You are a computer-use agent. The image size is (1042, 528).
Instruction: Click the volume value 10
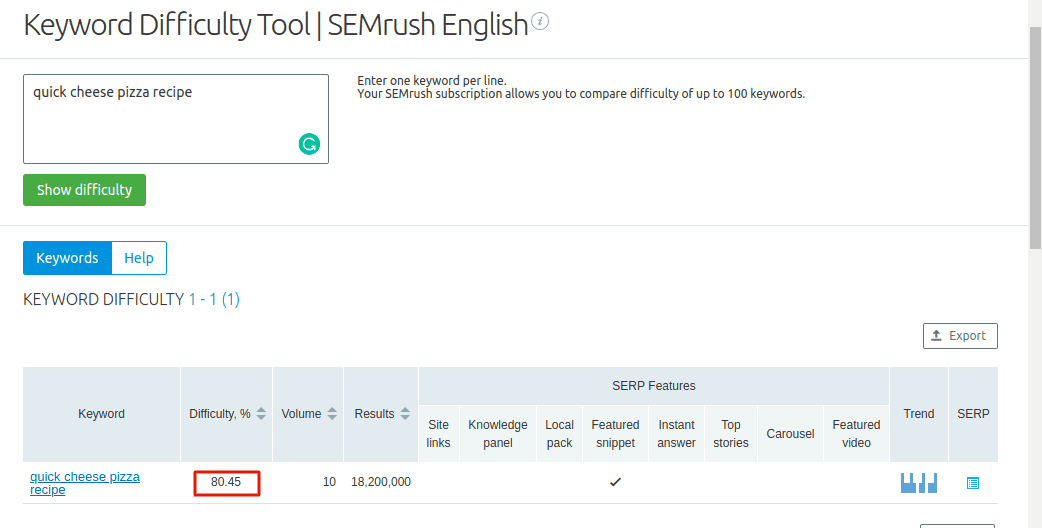click(x=329, y=482)
